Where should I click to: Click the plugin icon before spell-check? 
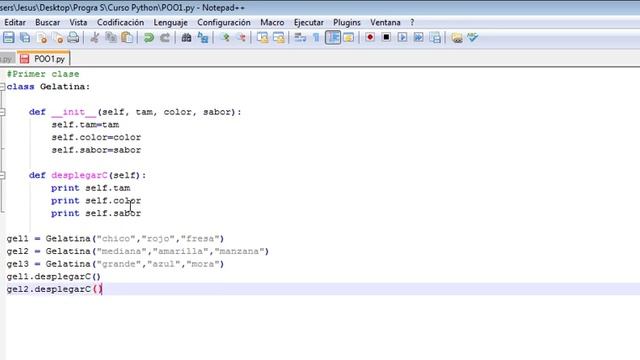click(x=457, y=38)
